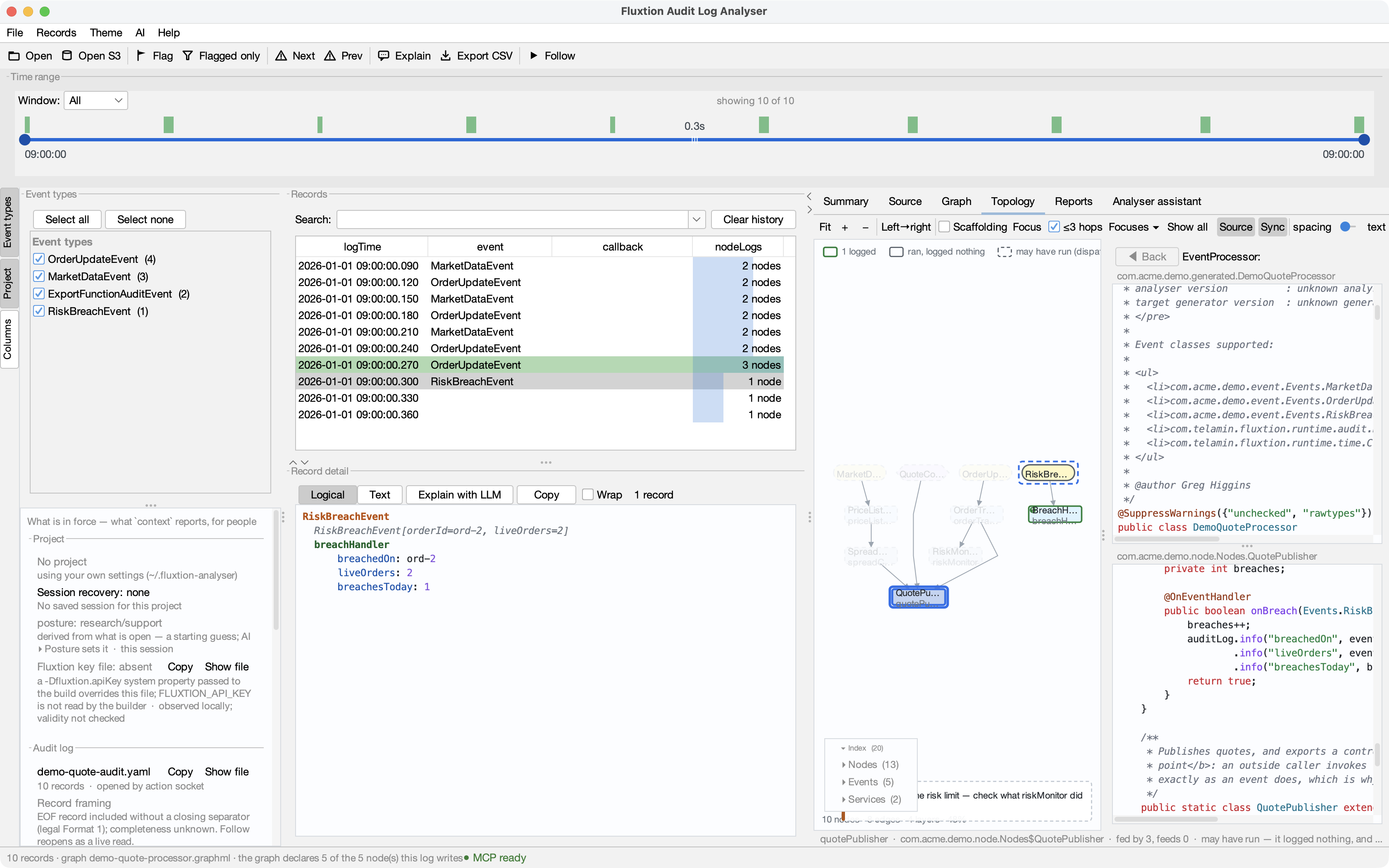Viewport: 1389px width, 868px height.
Task: Expand right panel with right chevron
Action: pyautogui.click(x=809, y=210)
